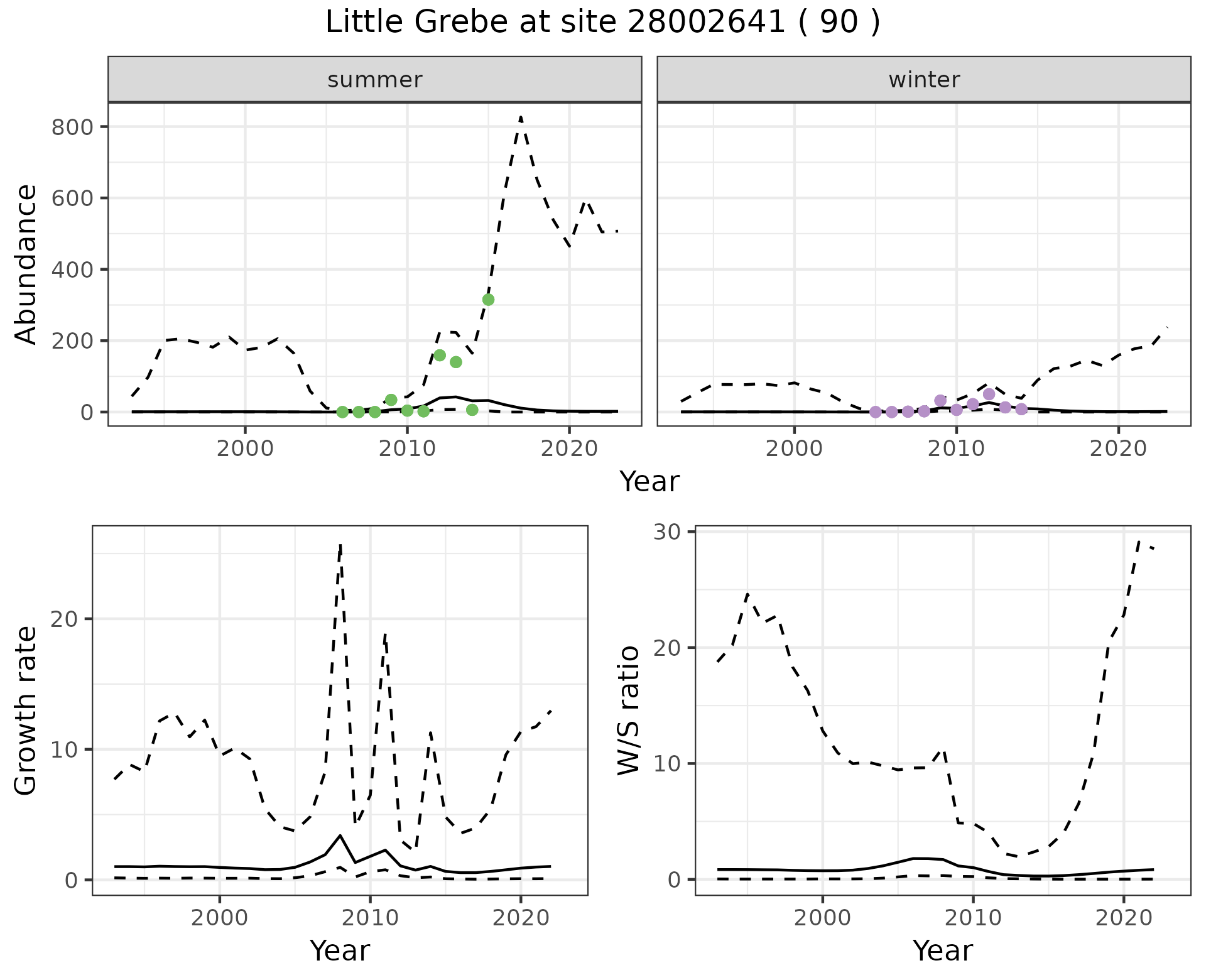The image size is (1206, 980).
Task: Click the highest purple winter data point
Action: (x=989, y=395)
